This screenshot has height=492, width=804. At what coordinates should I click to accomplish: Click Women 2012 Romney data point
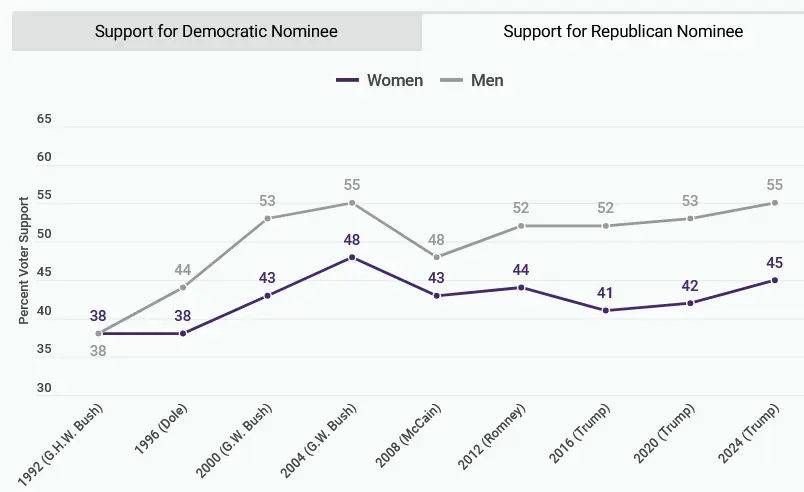tap(521, 287)
